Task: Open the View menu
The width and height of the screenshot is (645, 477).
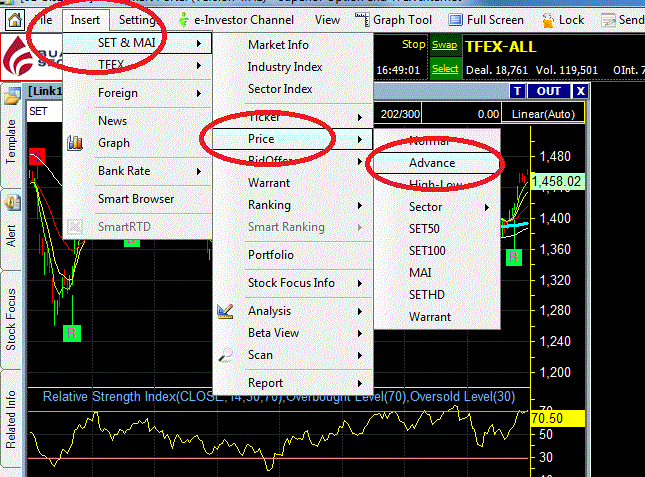Action: (x=327, y=20)
